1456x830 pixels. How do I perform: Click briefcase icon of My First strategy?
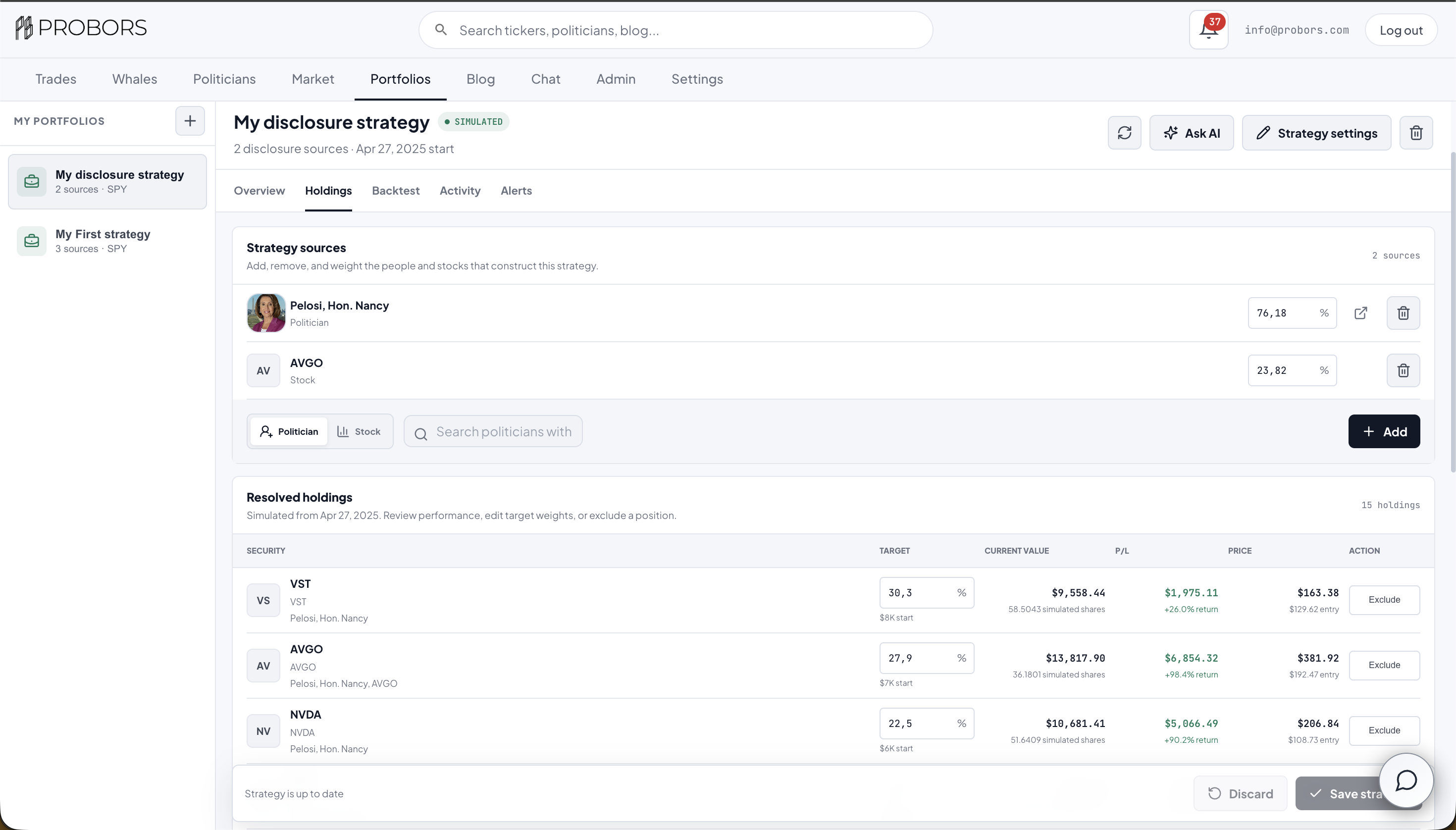tap(31, 241)
